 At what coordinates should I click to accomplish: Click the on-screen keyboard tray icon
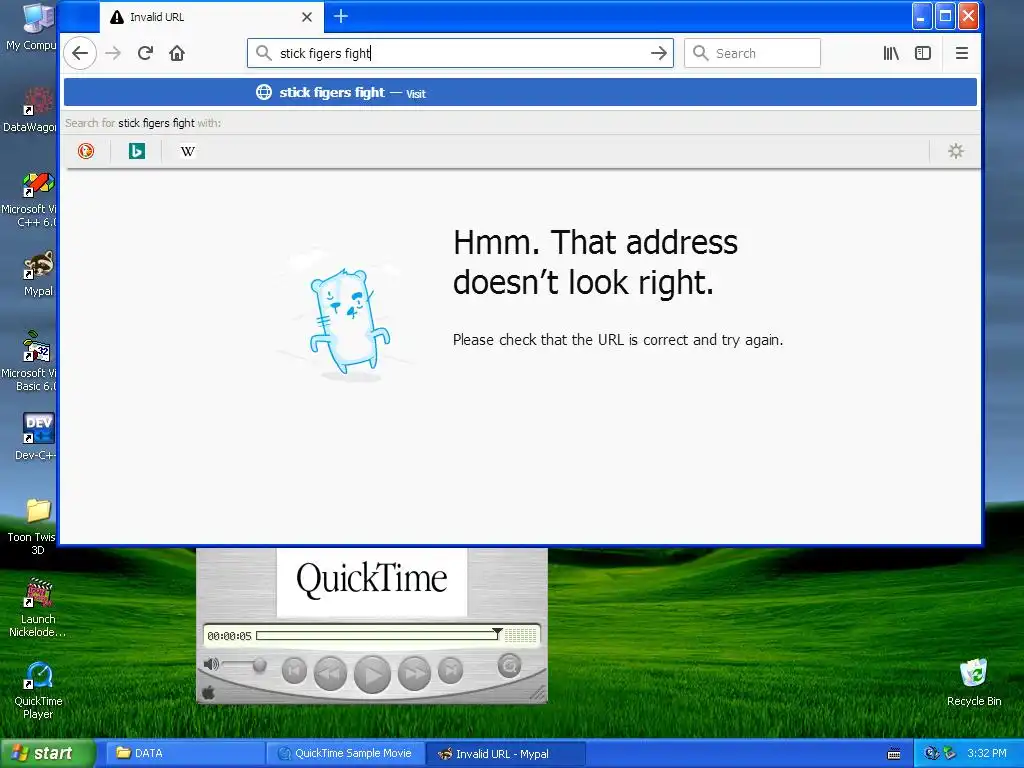(894, 754)
